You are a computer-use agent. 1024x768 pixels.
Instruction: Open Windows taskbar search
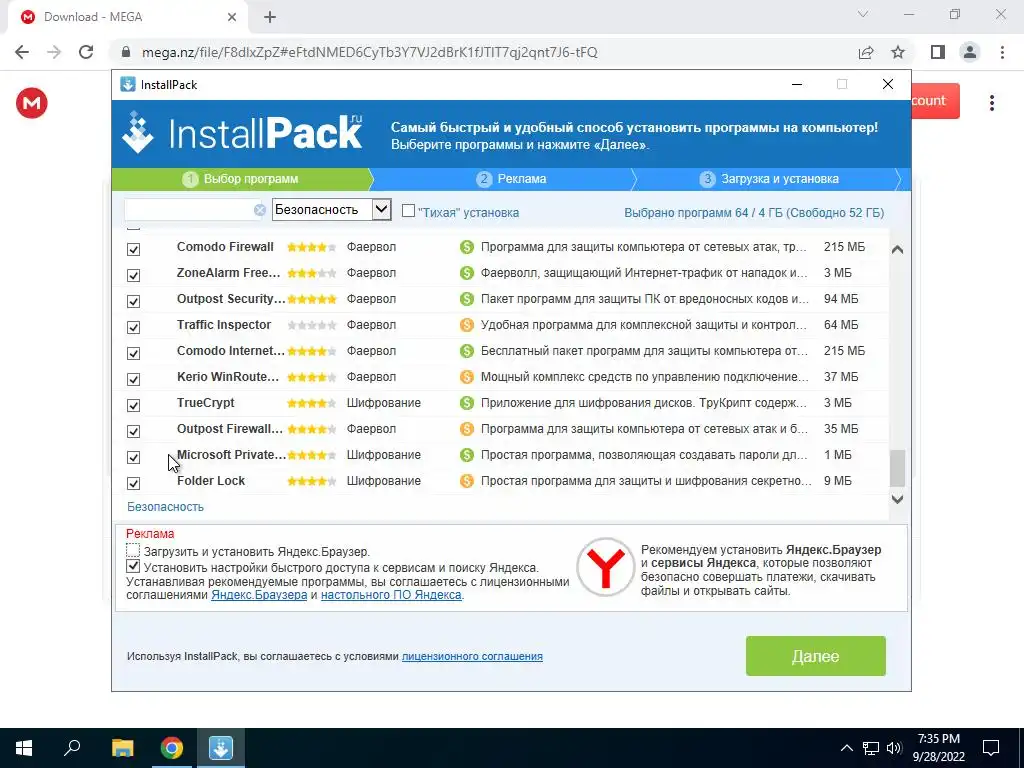(x=72, y=748)
